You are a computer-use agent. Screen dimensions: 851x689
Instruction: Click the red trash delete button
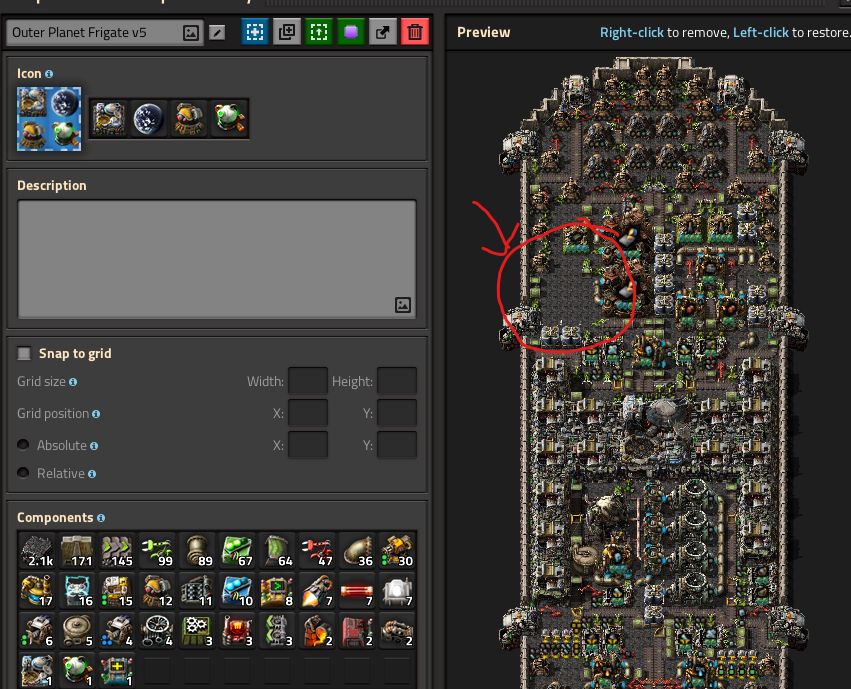point(415,32)
